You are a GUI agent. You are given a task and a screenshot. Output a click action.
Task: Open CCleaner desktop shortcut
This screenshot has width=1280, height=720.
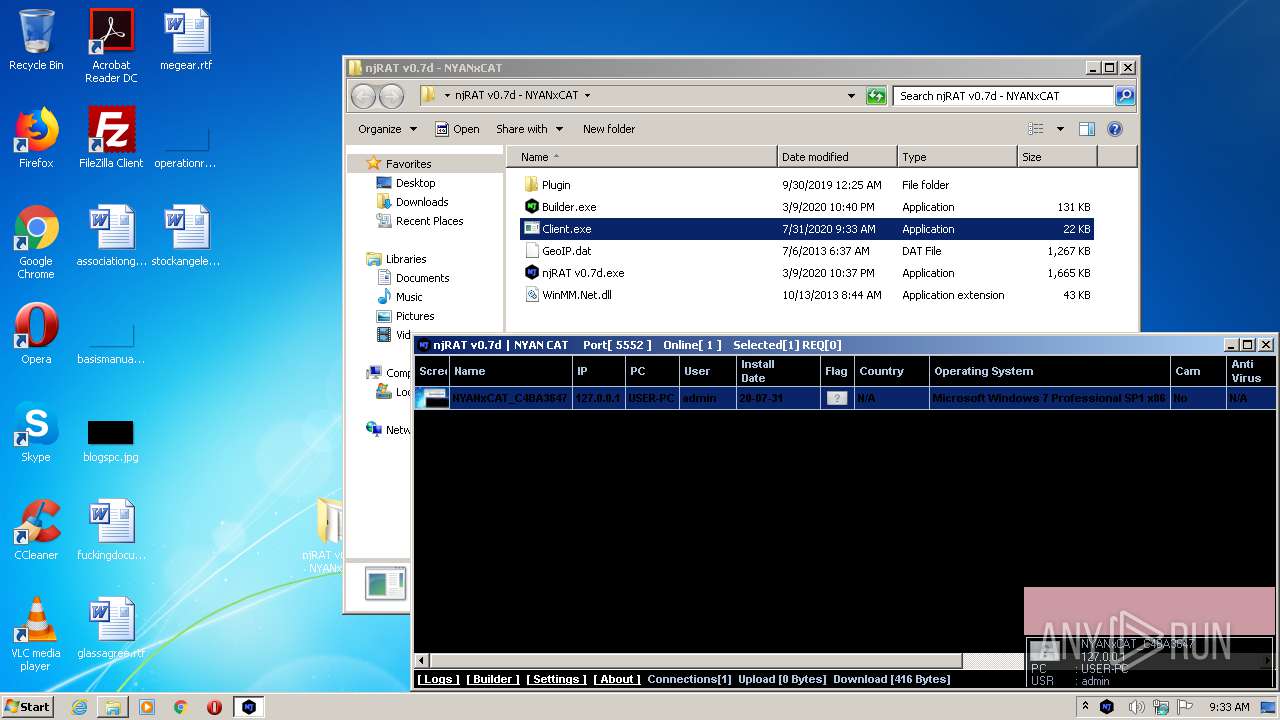coord(36,530)
